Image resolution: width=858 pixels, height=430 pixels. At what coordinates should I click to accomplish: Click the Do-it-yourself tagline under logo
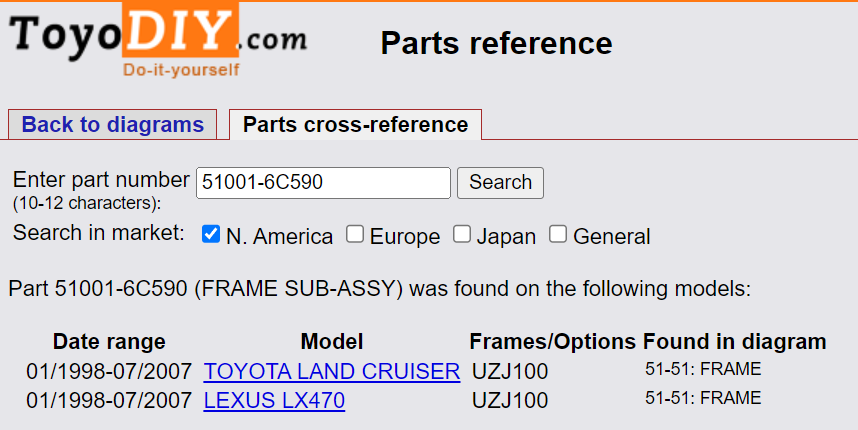pos(181,70)
